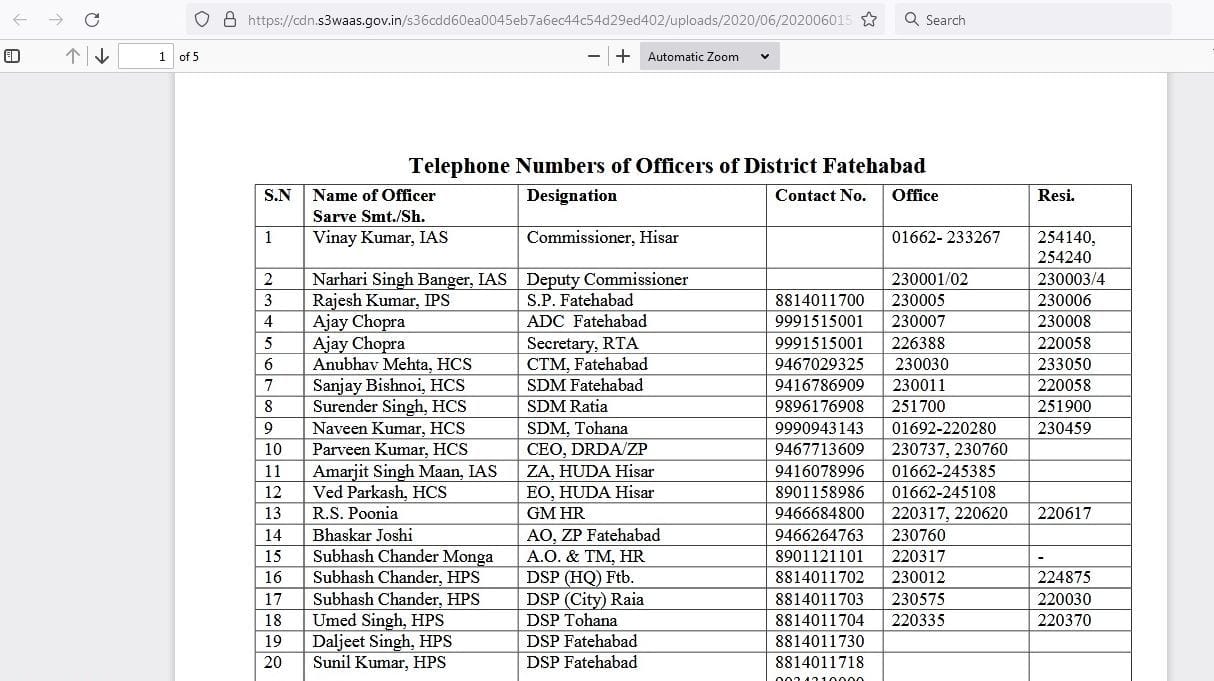Viewport: 1214px width, 681px height.
Task: Click office number 01662- 233267
Action: pos(946,237)
